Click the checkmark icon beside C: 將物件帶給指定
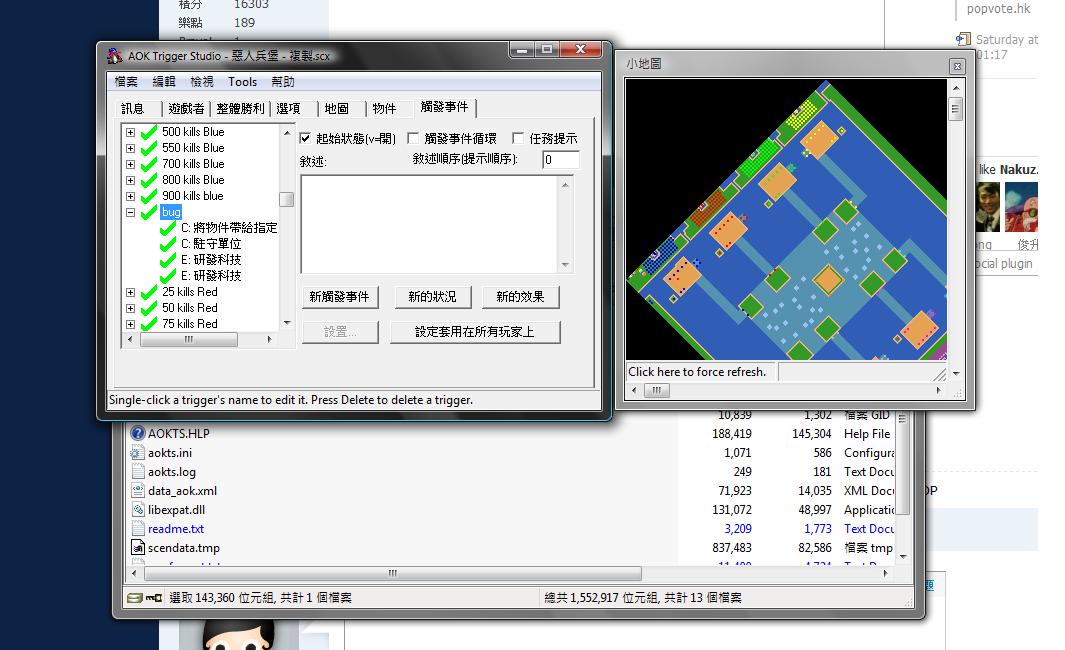The image size is (1065, 650). 168,228
